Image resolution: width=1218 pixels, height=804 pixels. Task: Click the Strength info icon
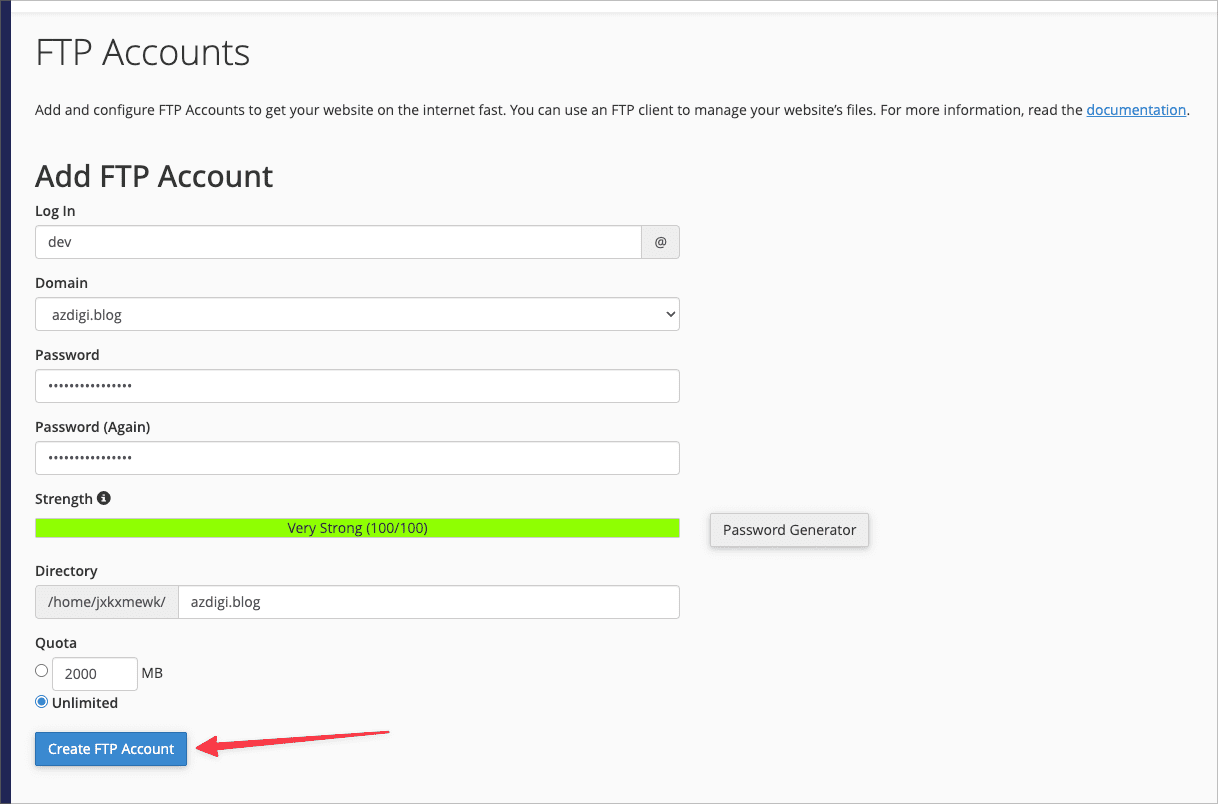coord(104,498)
